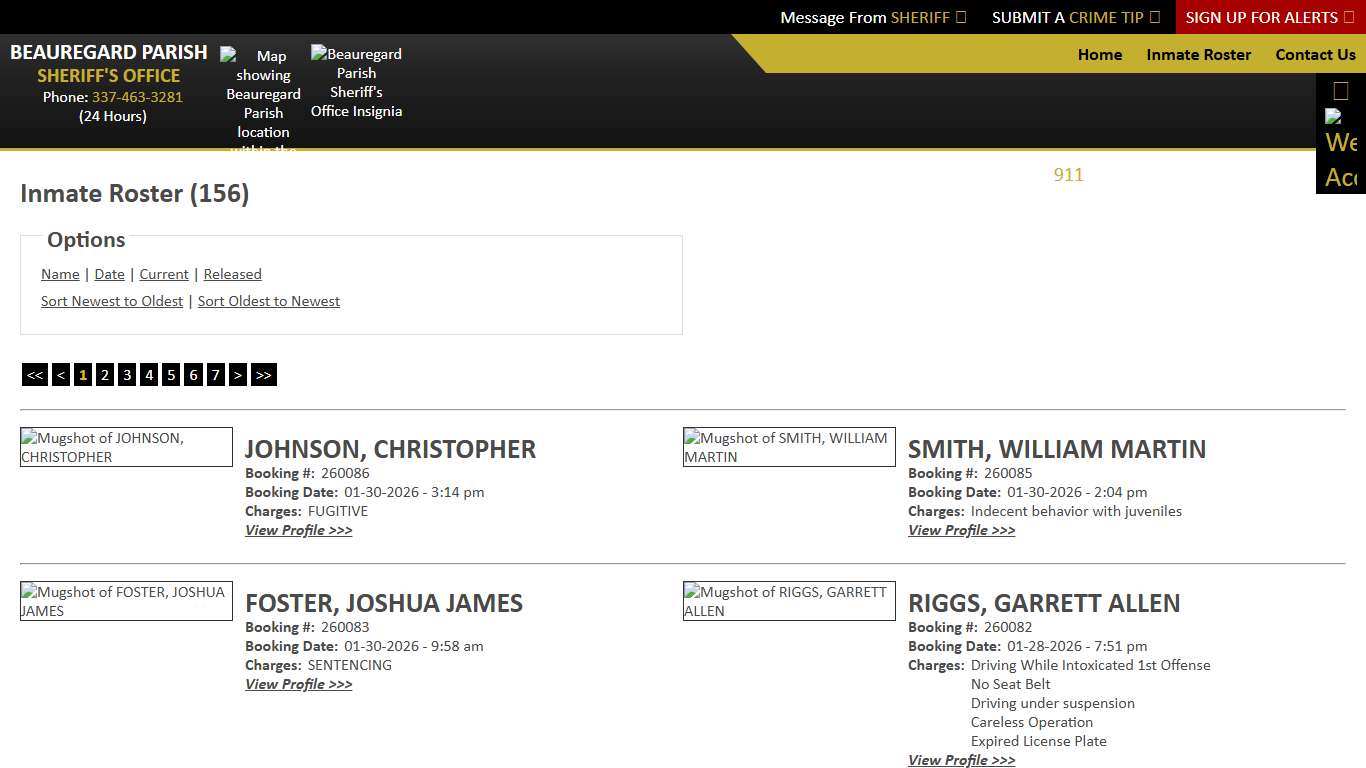This screenshot has width=1366, height=768.
Task: Open the Contact Us page
Action: tap(1315, 55)
